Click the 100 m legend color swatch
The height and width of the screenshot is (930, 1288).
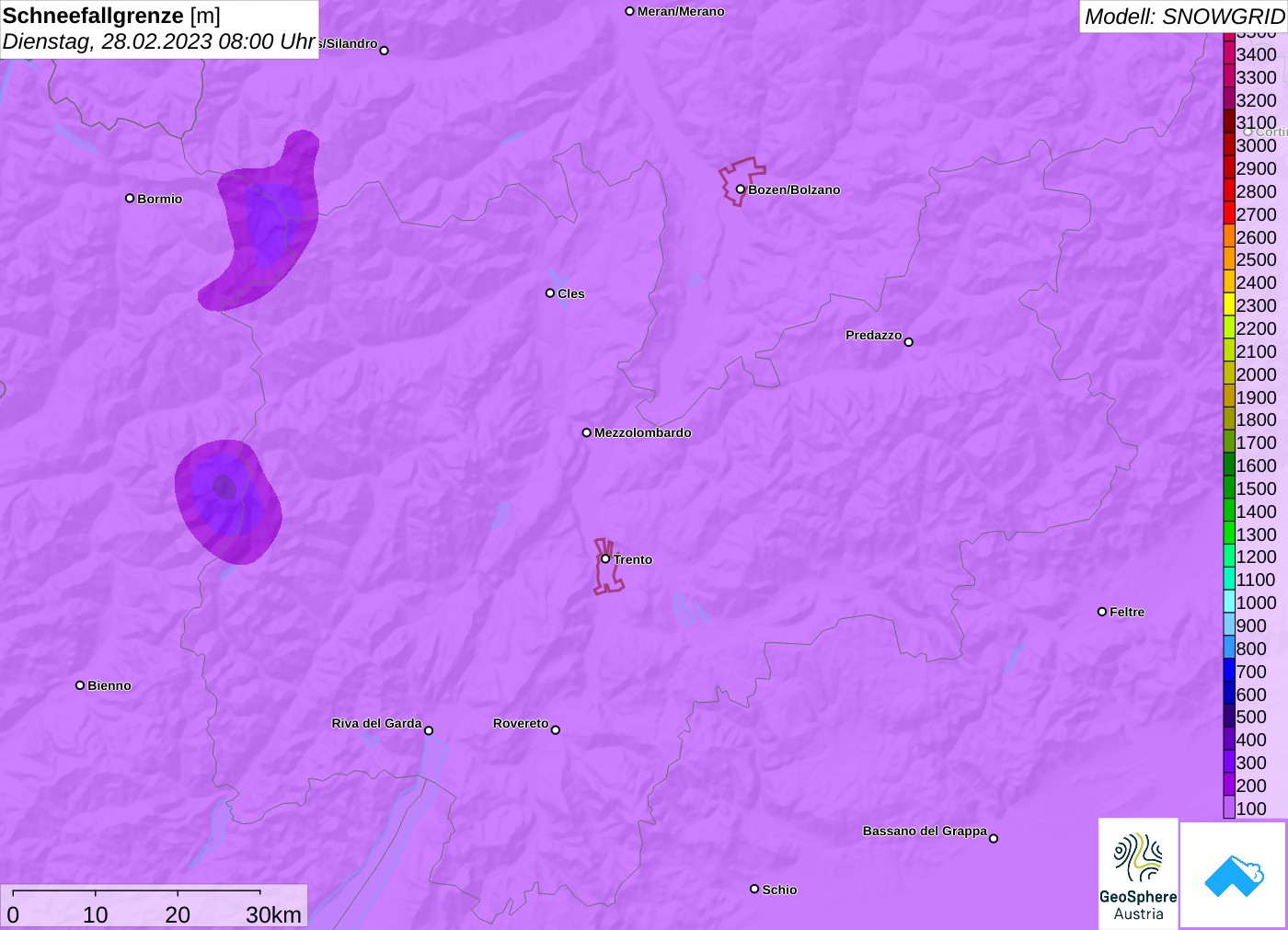tap(1229, 809)
